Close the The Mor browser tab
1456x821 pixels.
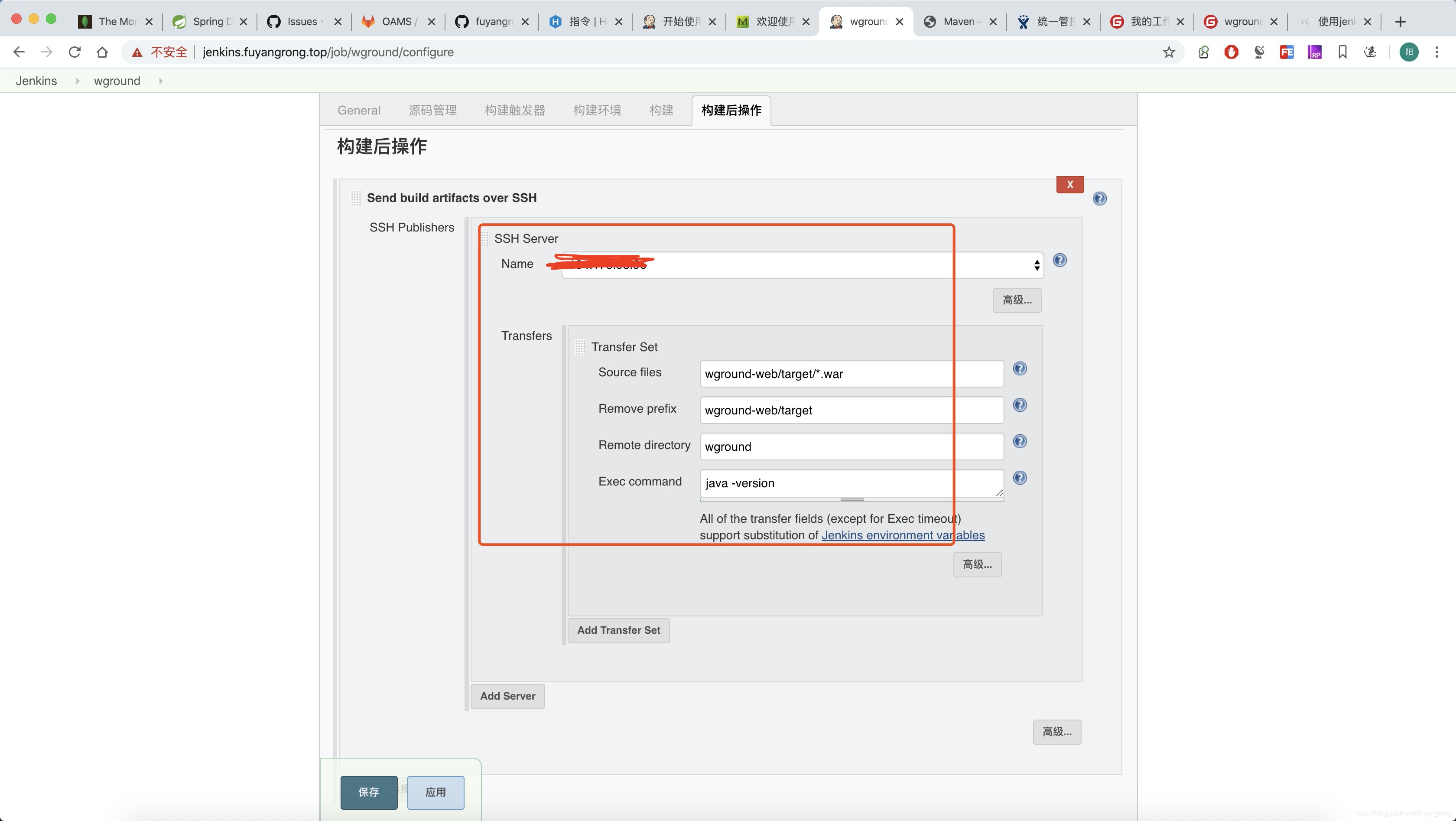(149, 22)
